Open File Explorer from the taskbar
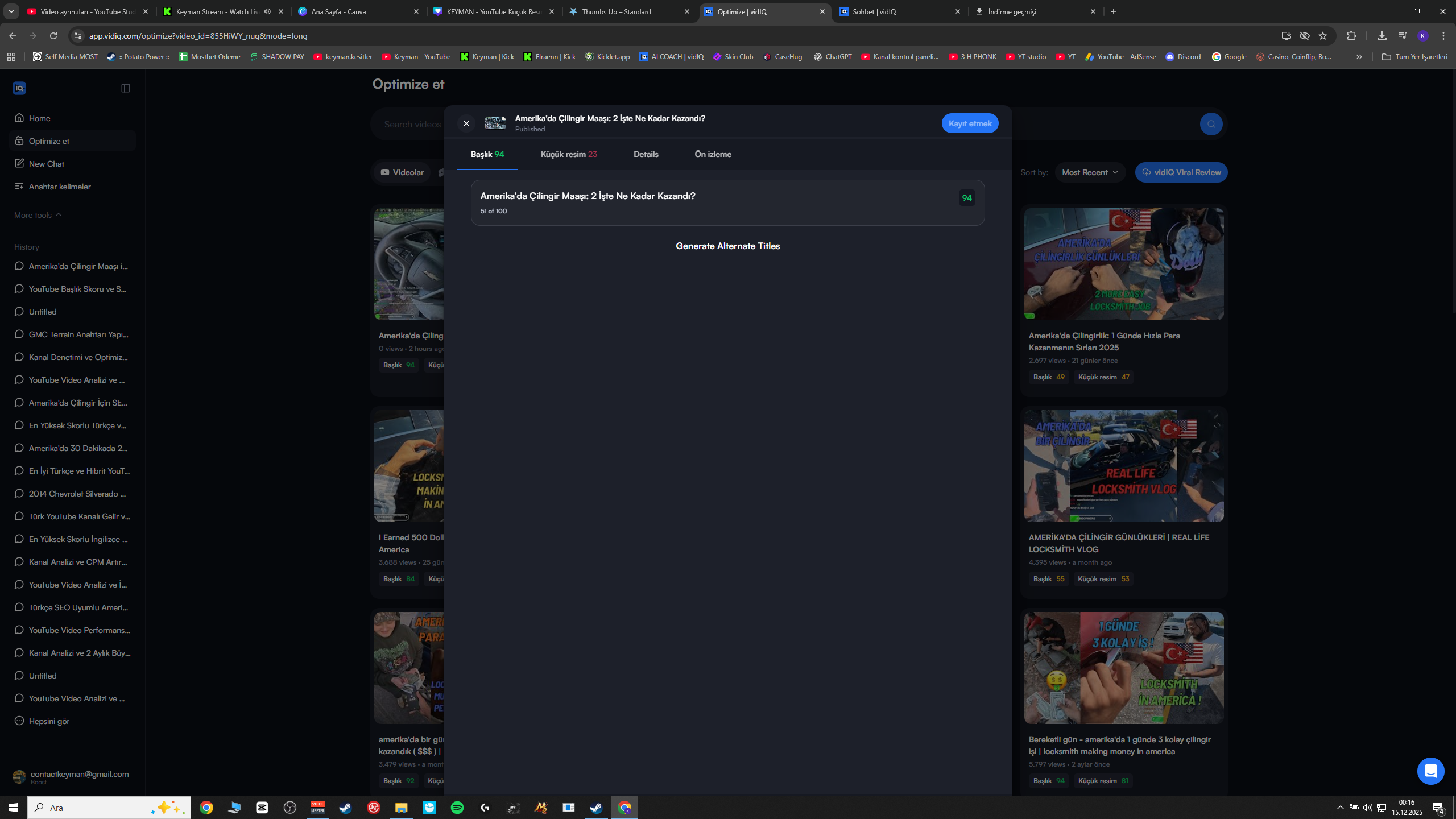Screen dimensions: 1456x819 point(402,808)
